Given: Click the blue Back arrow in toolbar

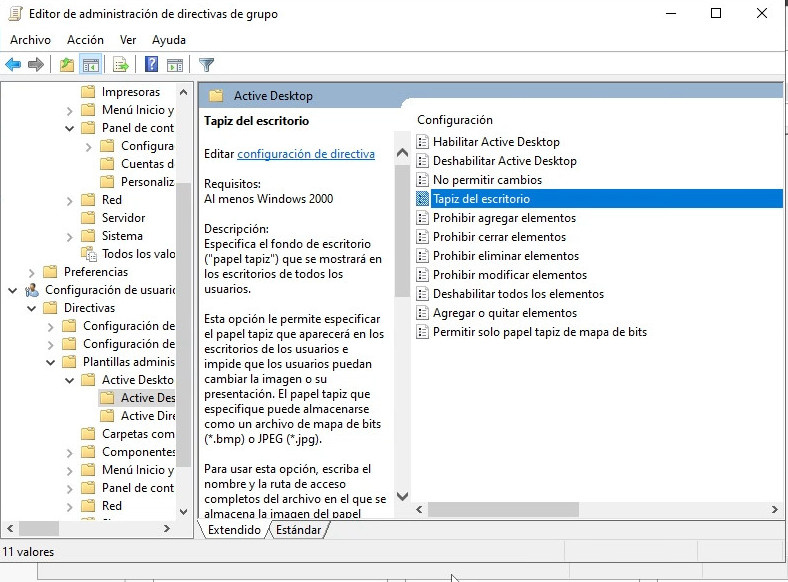Looking at the screenshot, I should click(x=13, y=65).
